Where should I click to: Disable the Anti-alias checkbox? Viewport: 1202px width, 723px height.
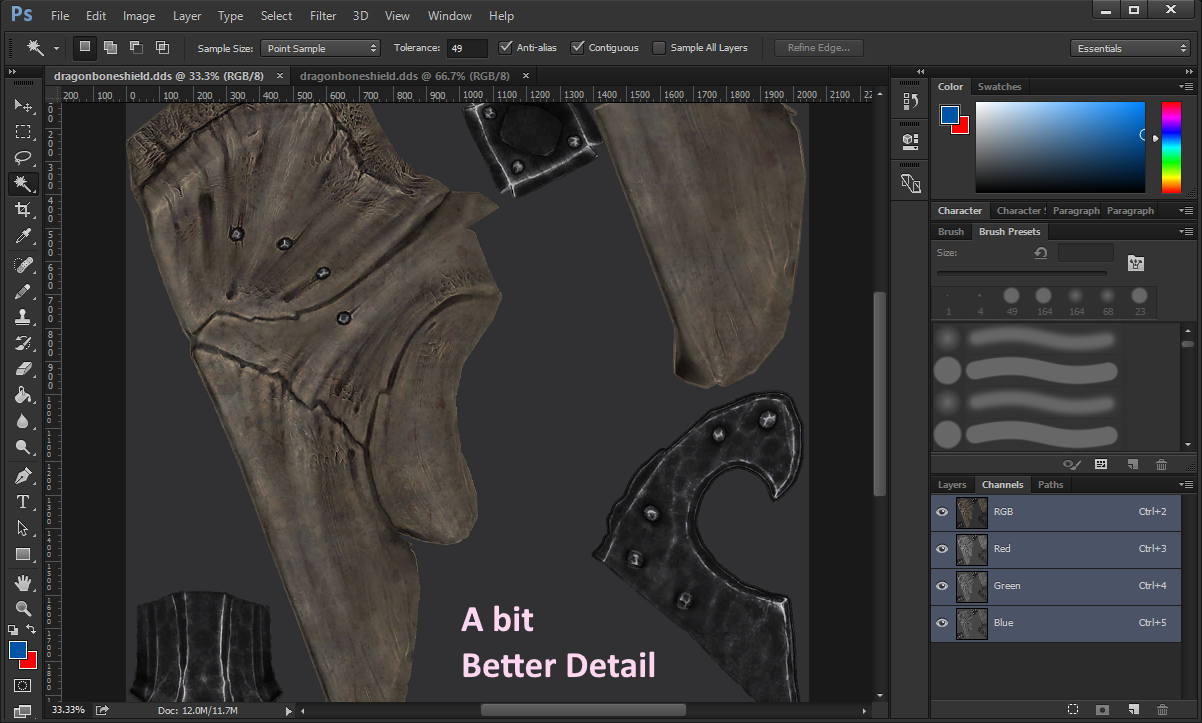tap(506, 47)
